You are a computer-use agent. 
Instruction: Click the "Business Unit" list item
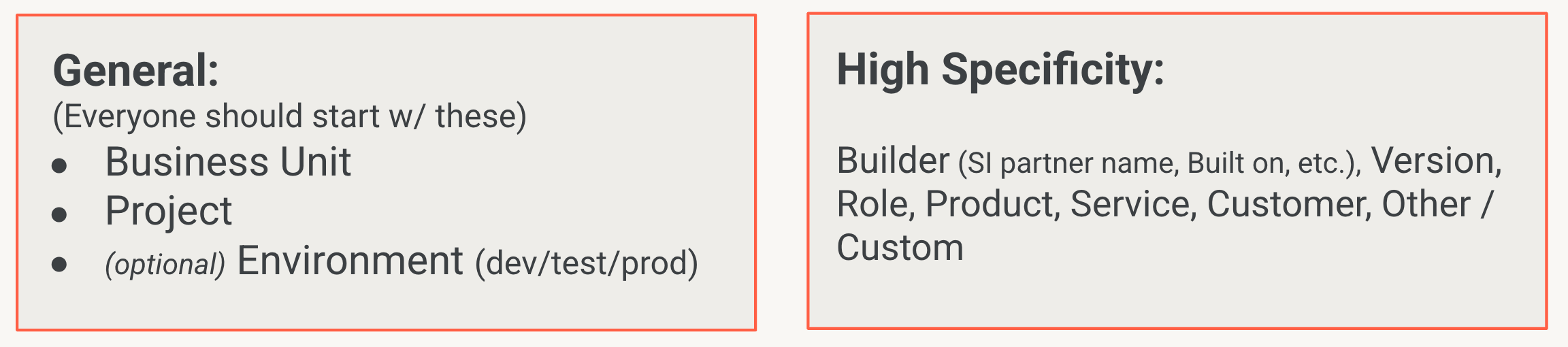tap(228, 162)
